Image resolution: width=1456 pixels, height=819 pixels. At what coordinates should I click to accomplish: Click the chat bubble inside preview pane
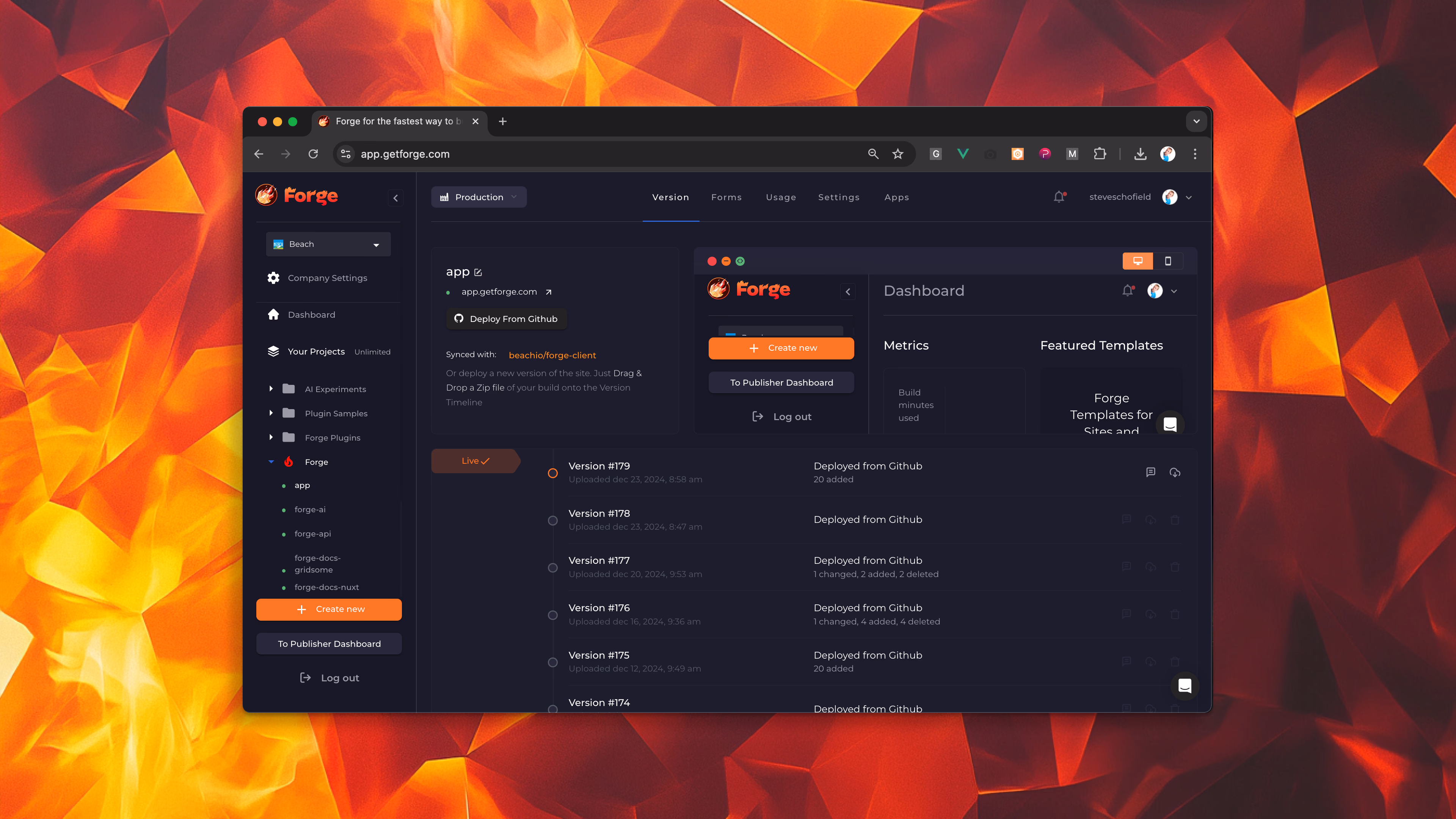click(x=1170, y=424)
